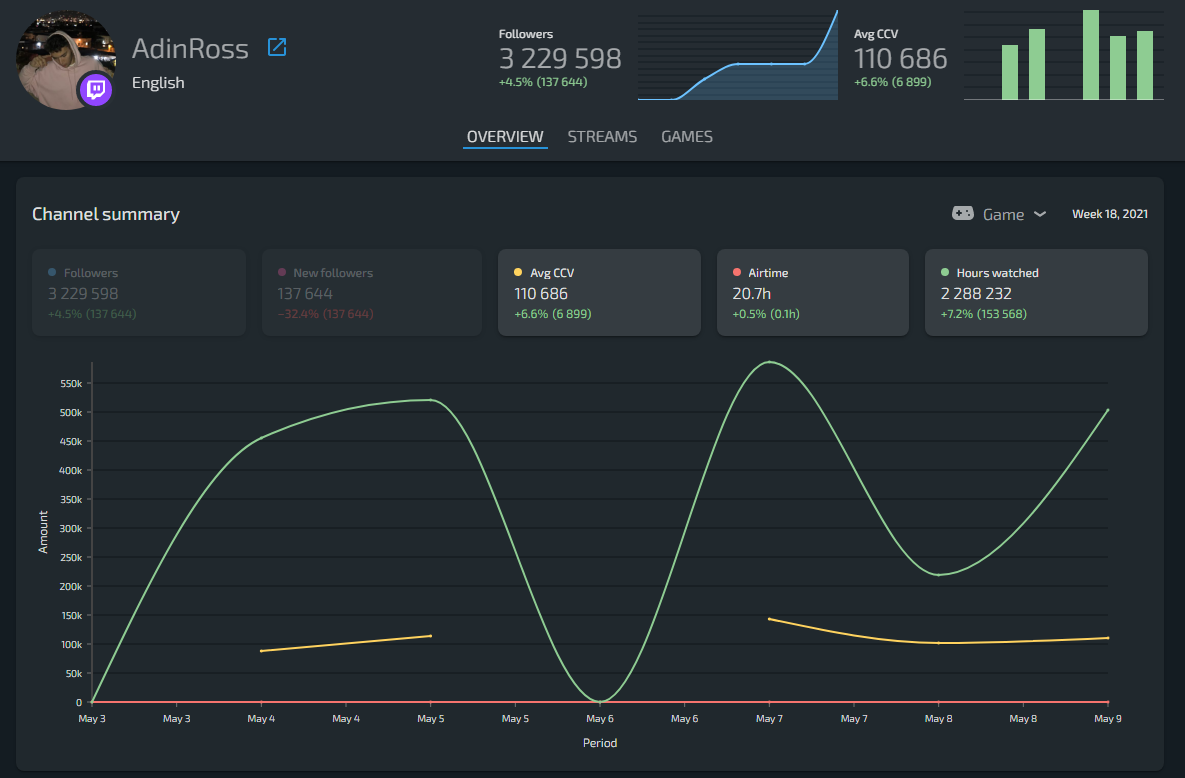Image resolution: width=1185 pixels, height=778 pixels.
Task: Click the +0.5% (0.1h) airtime change text
Action: coord(766,314)
